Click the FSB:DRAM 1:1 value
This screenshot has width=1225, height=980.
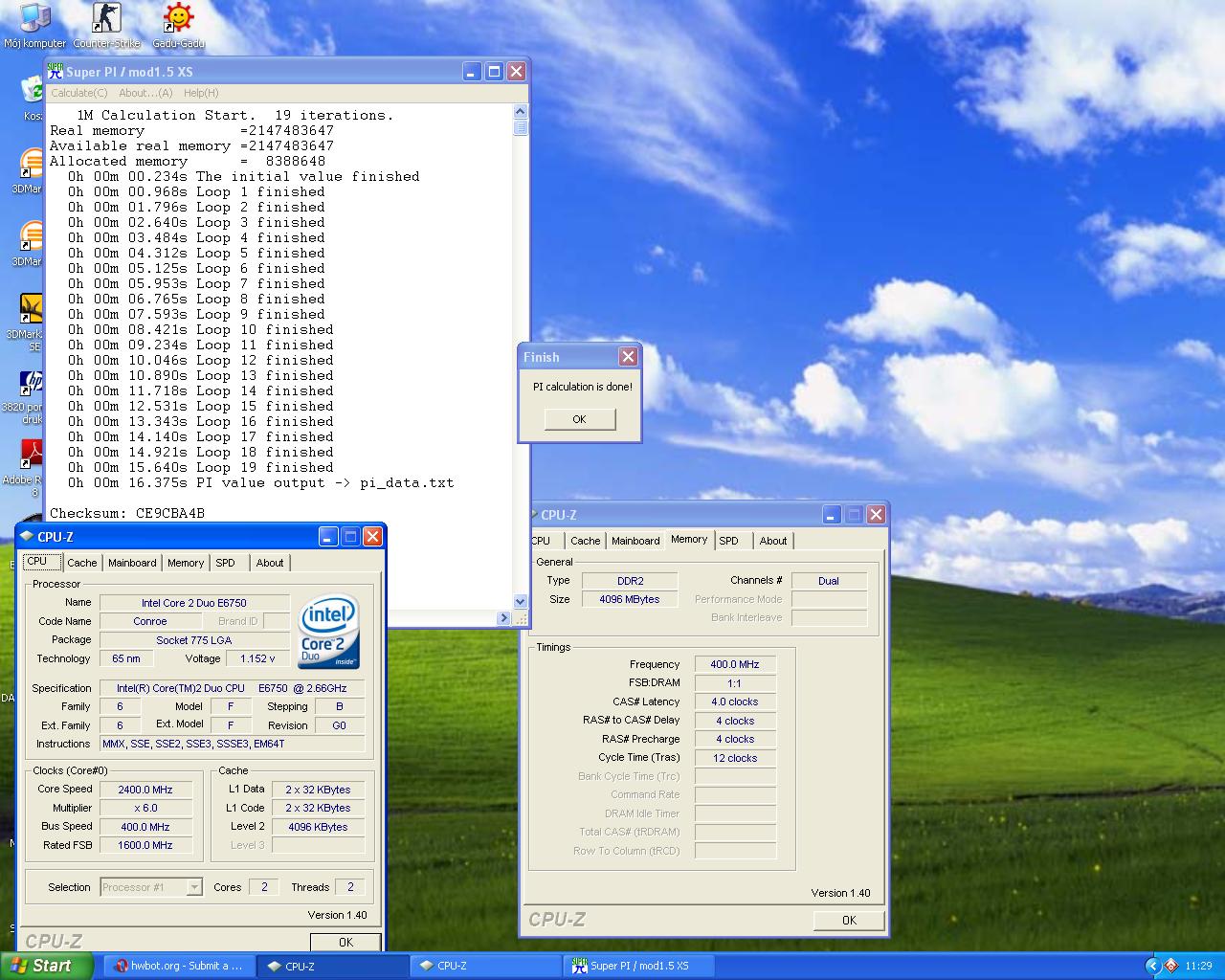pyautogui.click(x=735, y=683)
